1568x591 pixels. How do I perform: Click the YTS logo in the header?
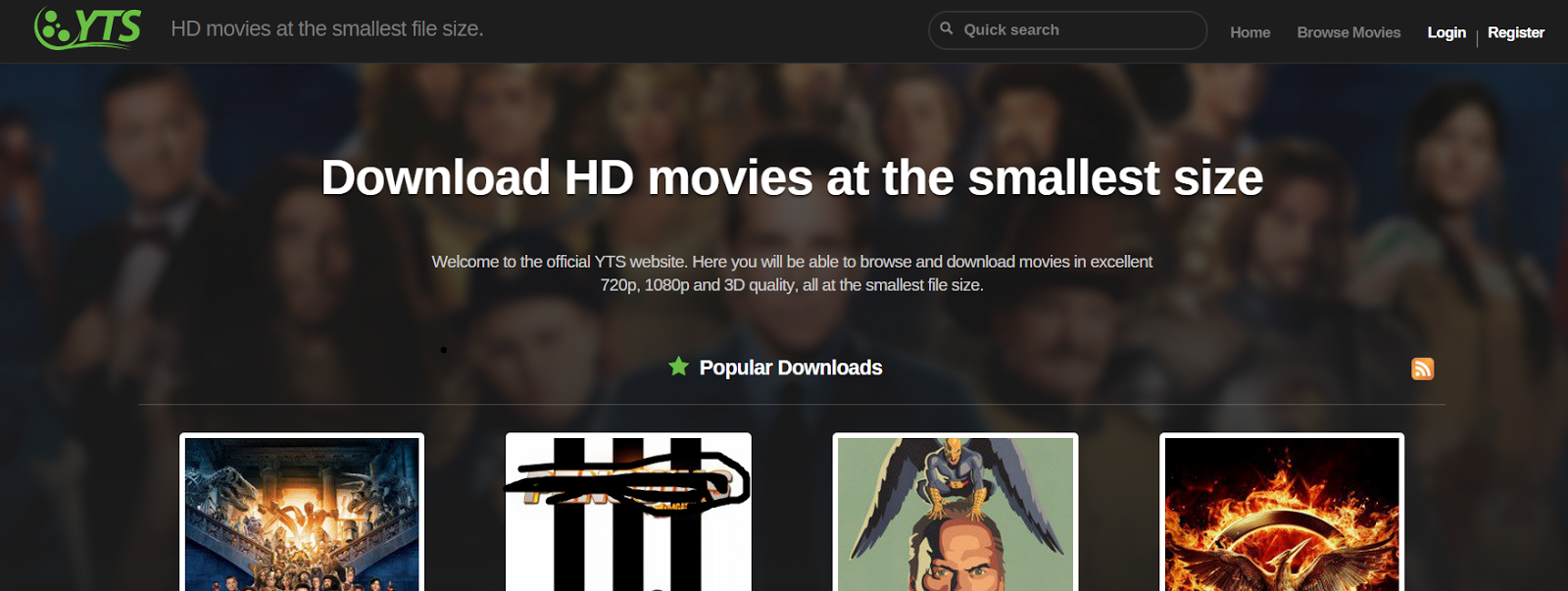coord(87,28)
